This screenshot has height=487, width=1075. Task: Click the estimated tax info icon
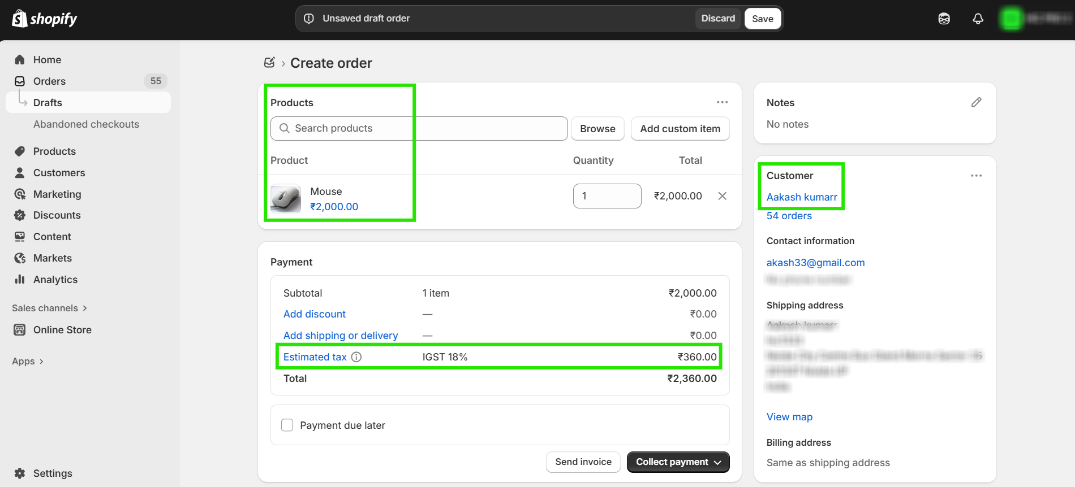[356, 357]
